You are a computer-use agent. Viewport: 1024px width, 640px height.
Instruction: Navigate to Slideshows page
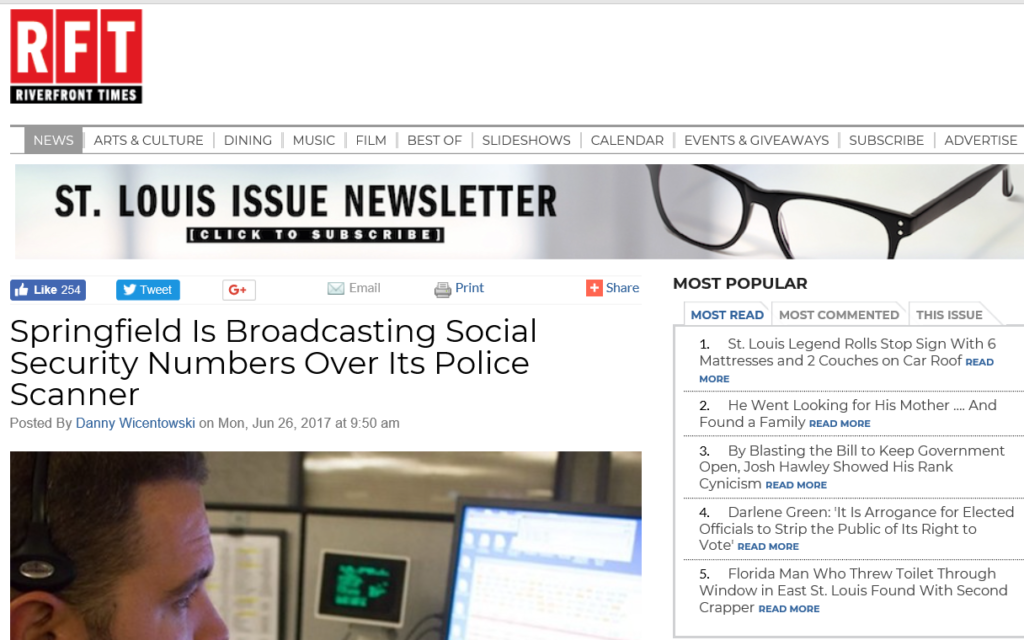tap(526, 140)
